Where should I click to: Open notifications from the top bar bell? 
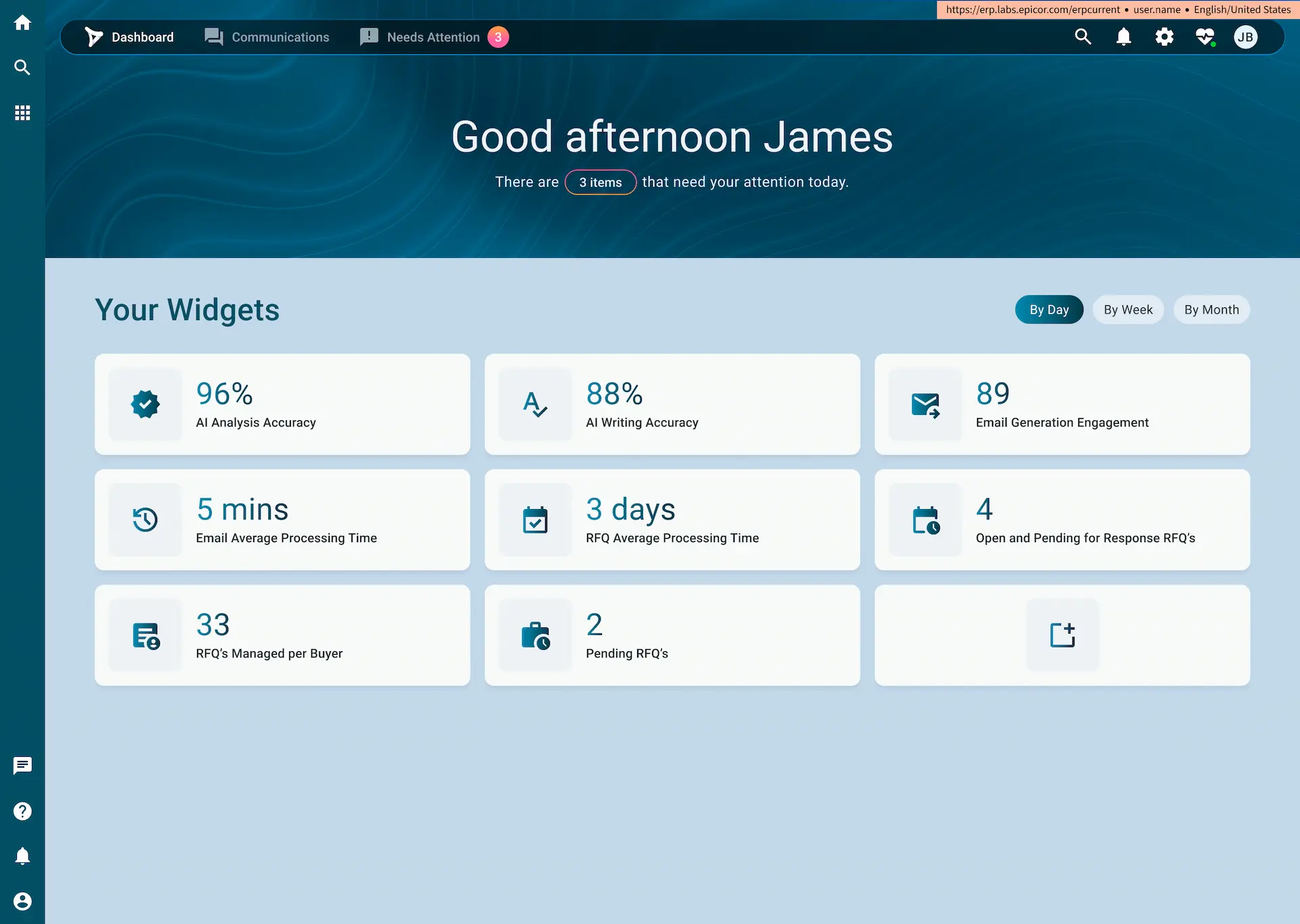point(1123,37)
